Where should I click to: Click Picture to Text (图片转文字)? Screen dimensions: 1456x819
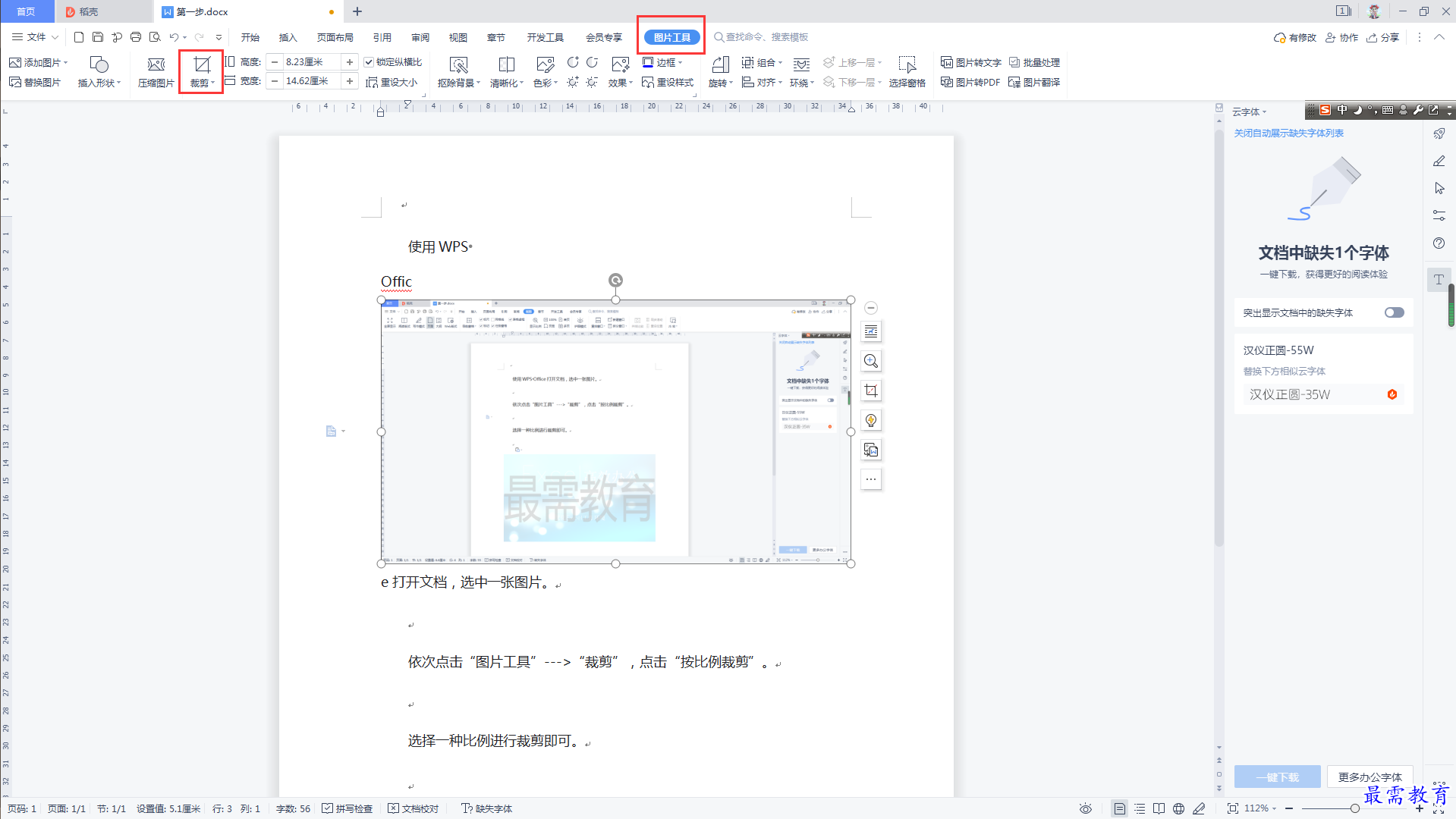(971, 62)
